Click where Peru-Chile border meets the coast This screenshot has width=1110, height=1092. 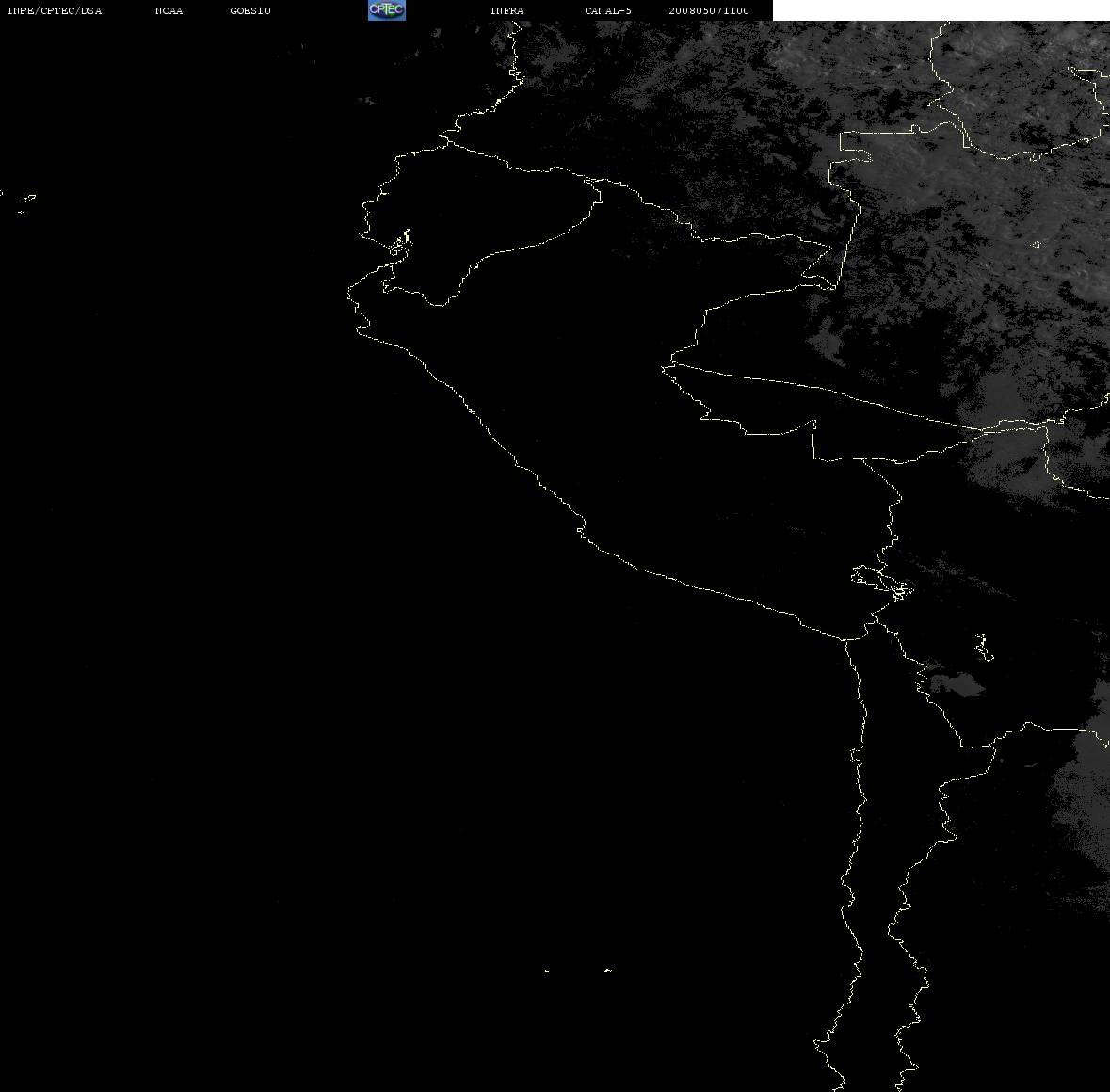[x=845, y=640]
